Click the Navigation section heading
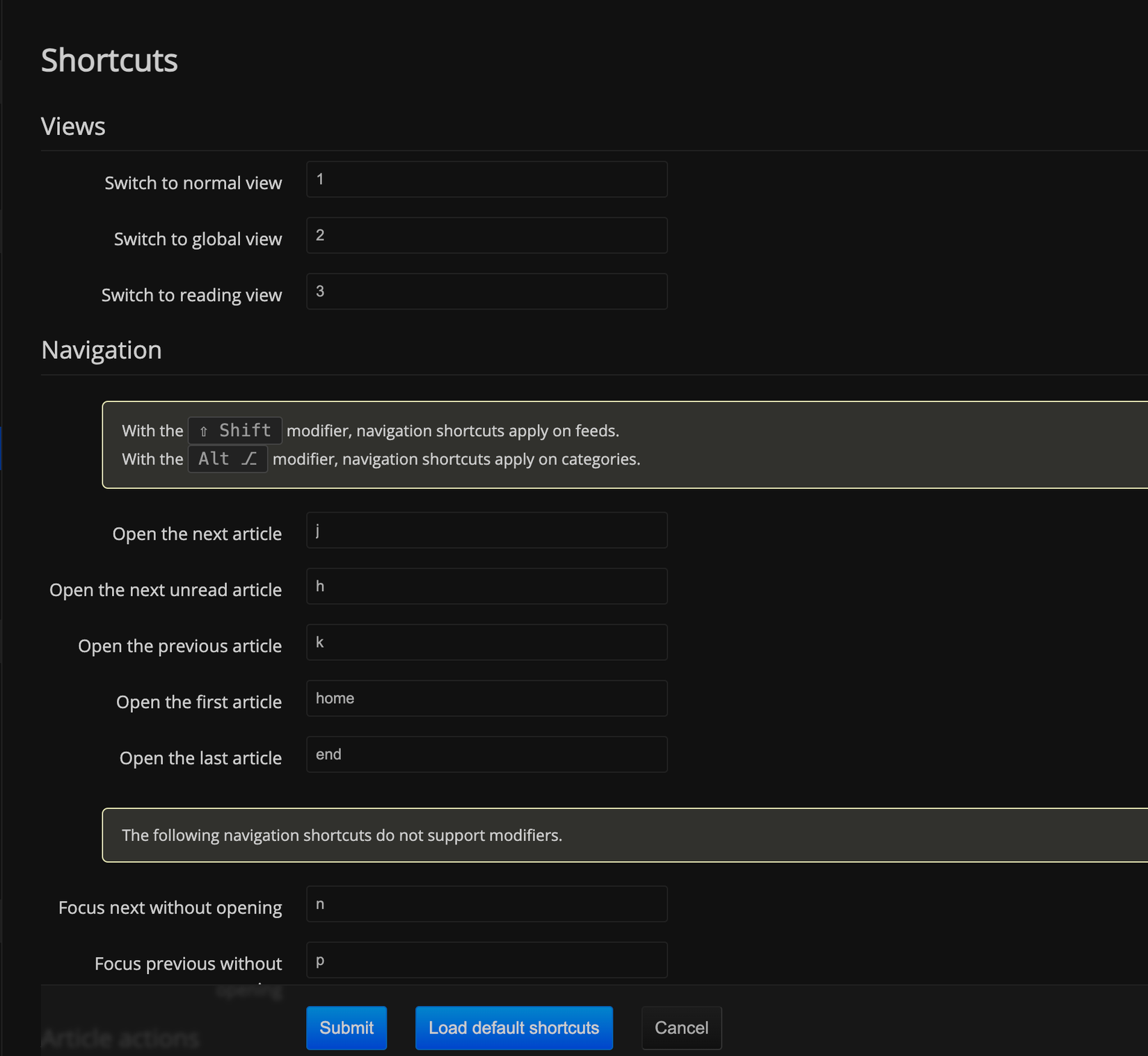 pyautogui.click(x=102, y=350)
